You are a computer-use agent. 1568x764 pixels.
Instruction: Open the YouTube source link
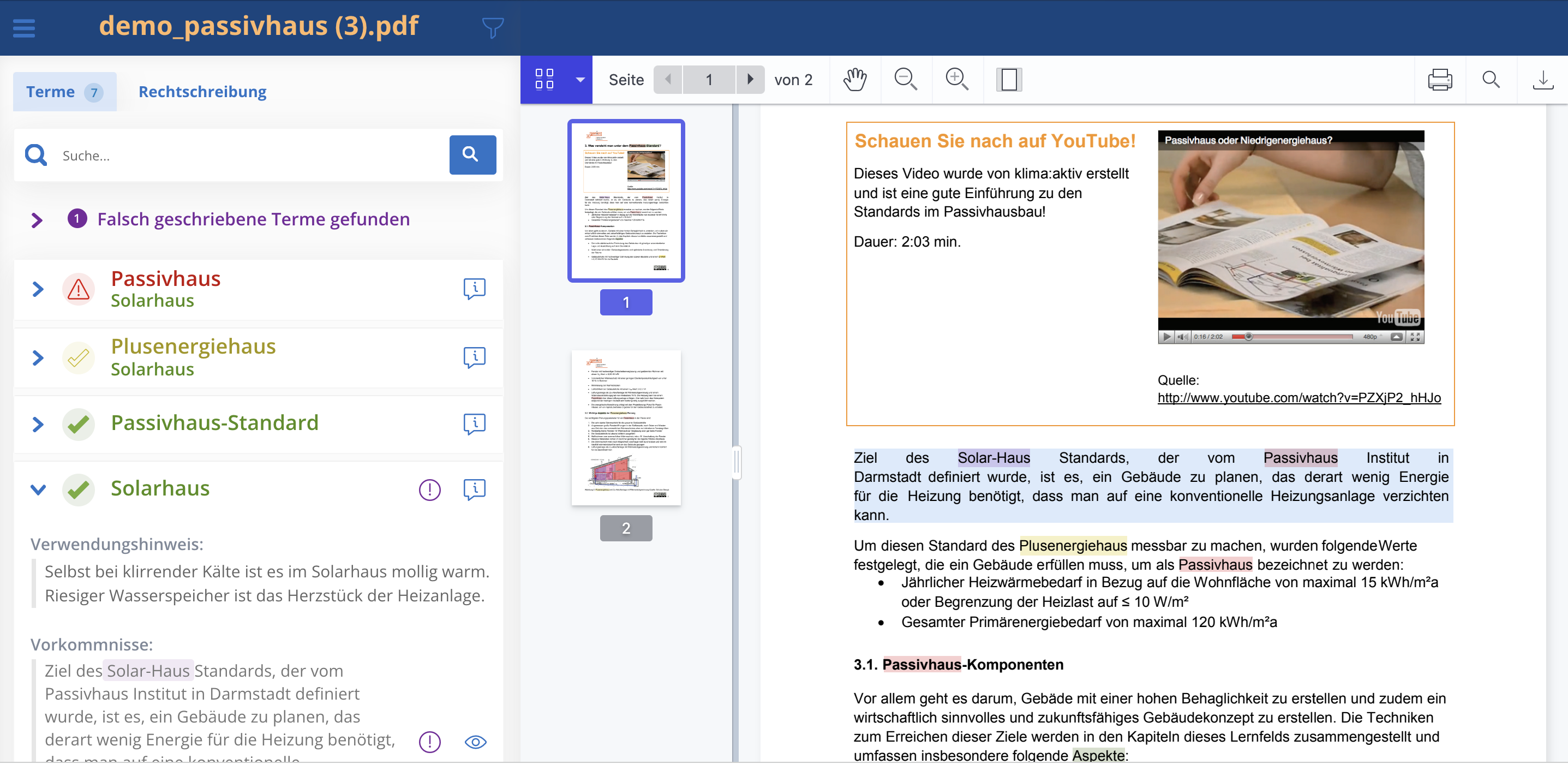click(1298, 397)
